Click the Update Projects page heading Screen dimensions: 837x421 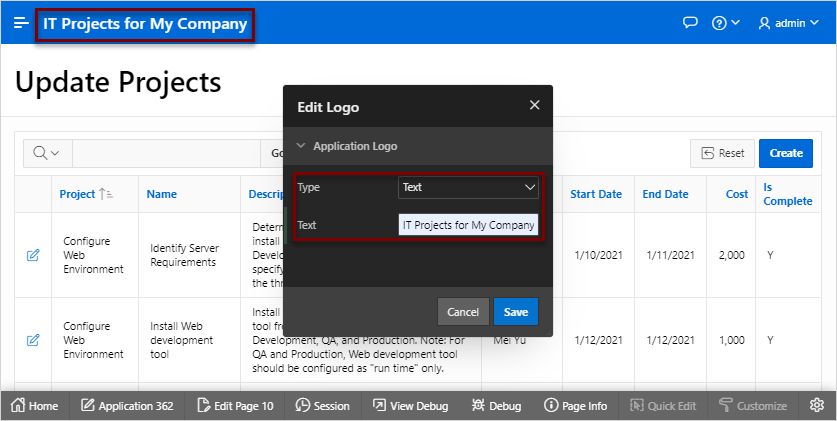(118, 82)
